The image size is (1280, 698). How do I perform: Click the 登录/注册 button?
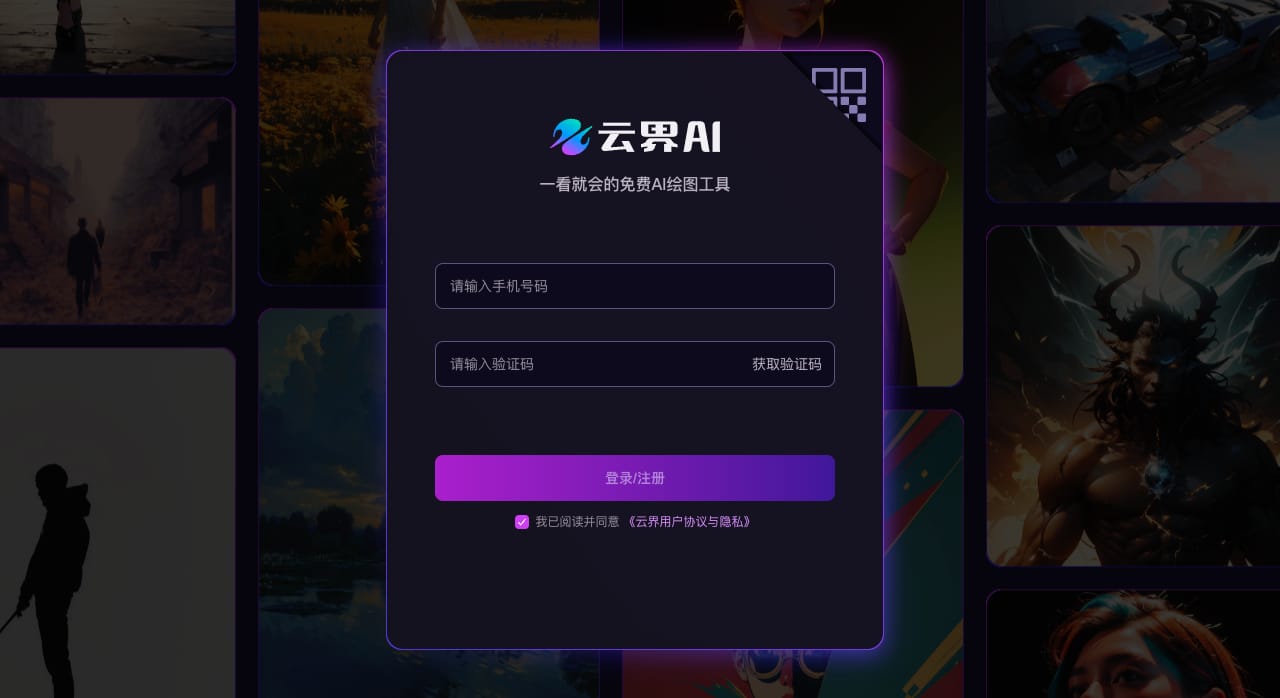(x=635, y=478)
